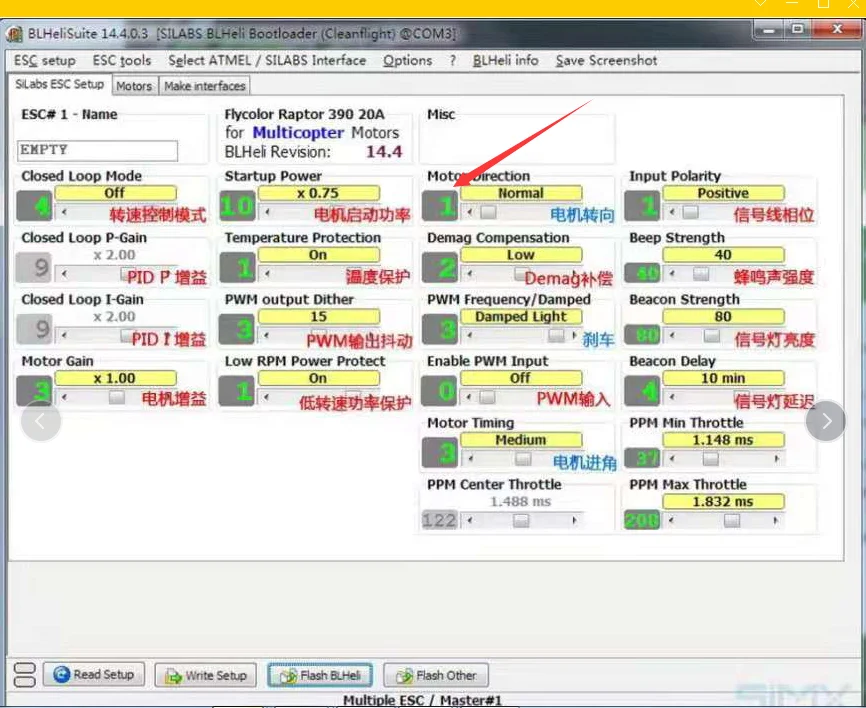Open the BLHeli info menu

click(505, 61)
